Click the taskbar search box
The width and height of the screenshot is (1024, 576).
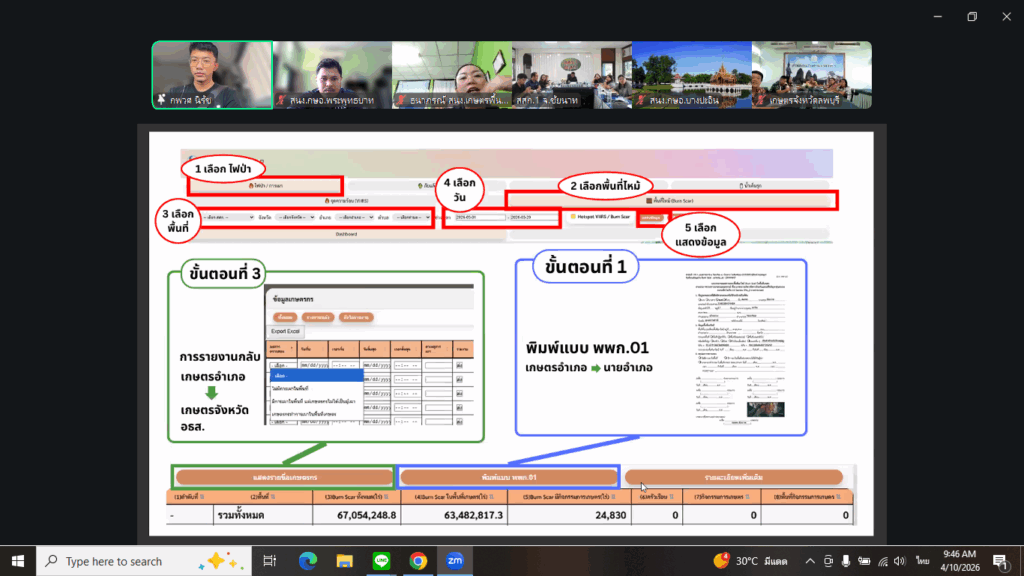coord(140,561)
